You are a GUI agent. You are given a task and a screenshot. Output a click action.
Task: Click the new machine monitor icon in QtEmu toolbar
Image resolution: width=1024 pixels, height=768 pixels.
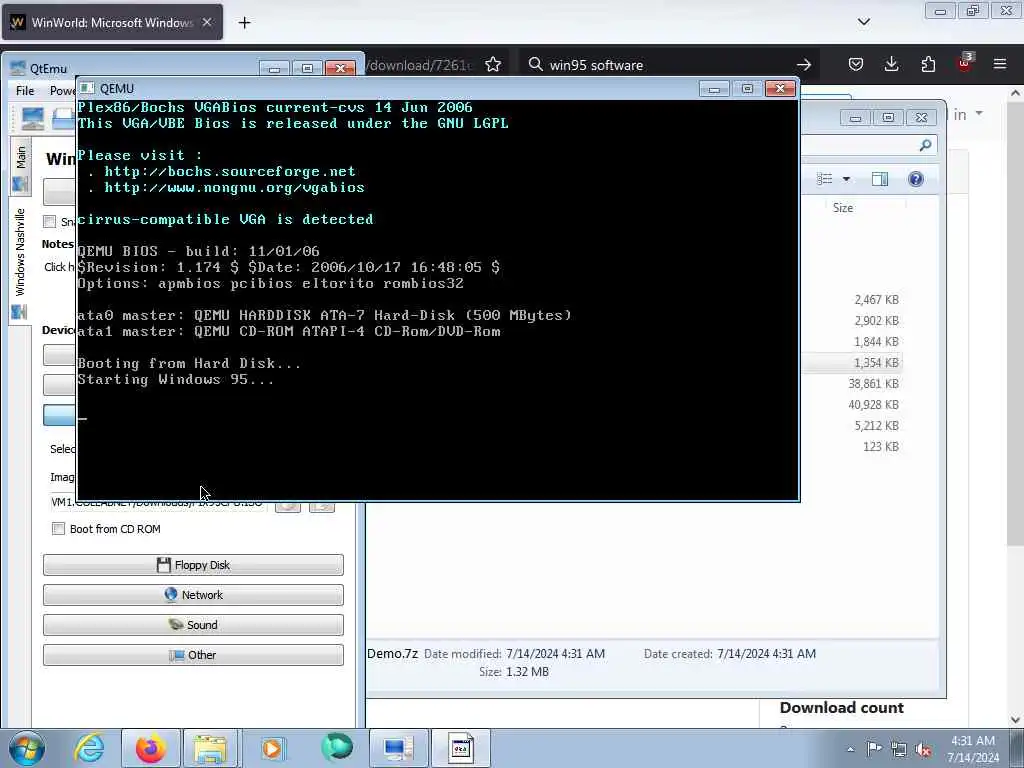tap(33, 118)
